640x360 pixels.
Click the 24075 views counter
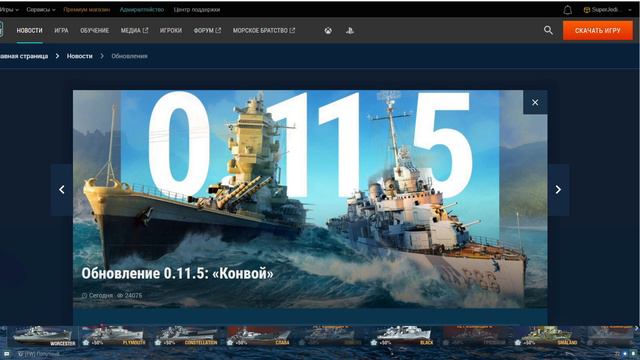130,295
